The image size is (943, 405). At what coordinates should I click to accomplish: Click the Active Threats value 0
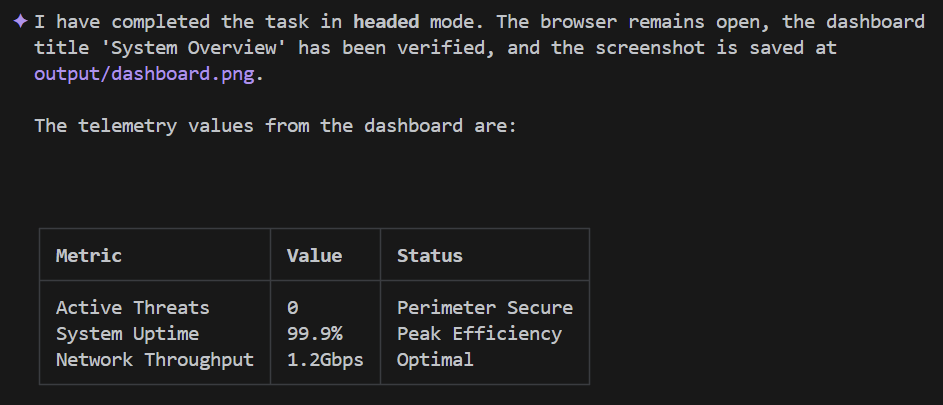coord(292,307)
